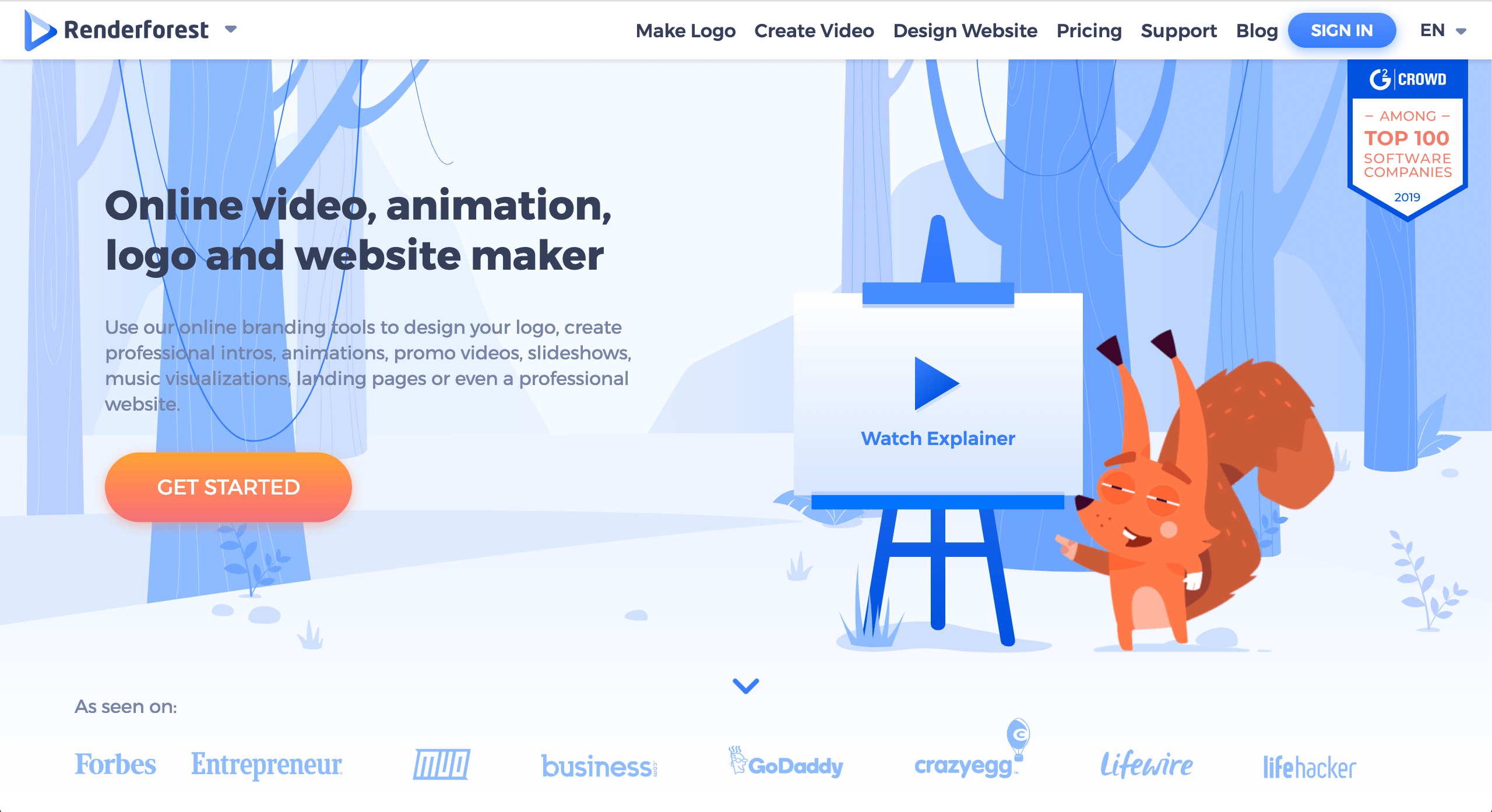Expand the chevron below hero section
The image size is (1492, 812).
[746, 684]
